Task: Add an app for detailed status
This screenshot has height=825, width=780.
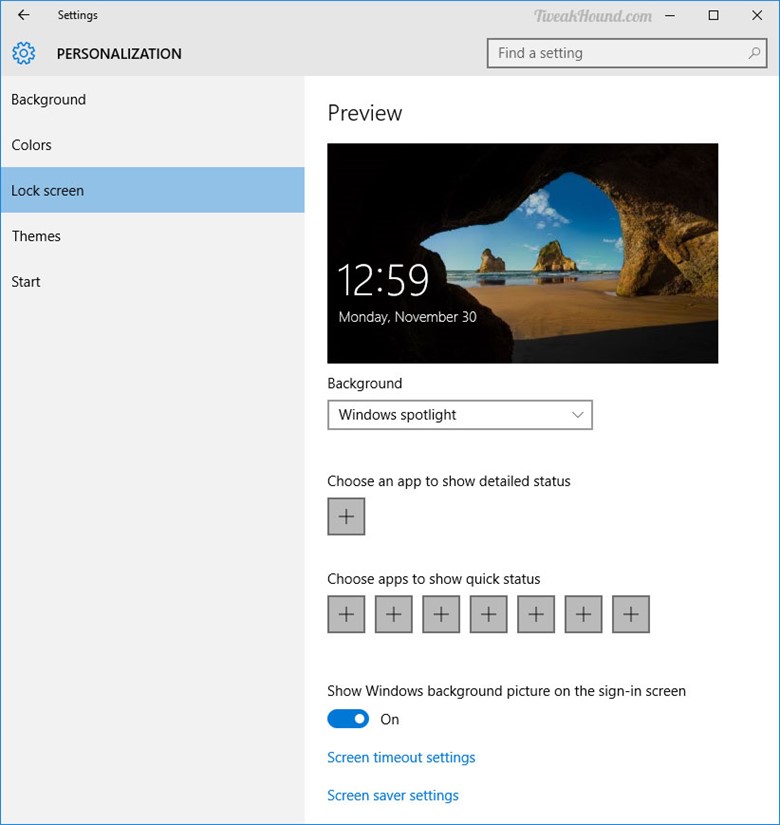Action: (x=346, y=516)
